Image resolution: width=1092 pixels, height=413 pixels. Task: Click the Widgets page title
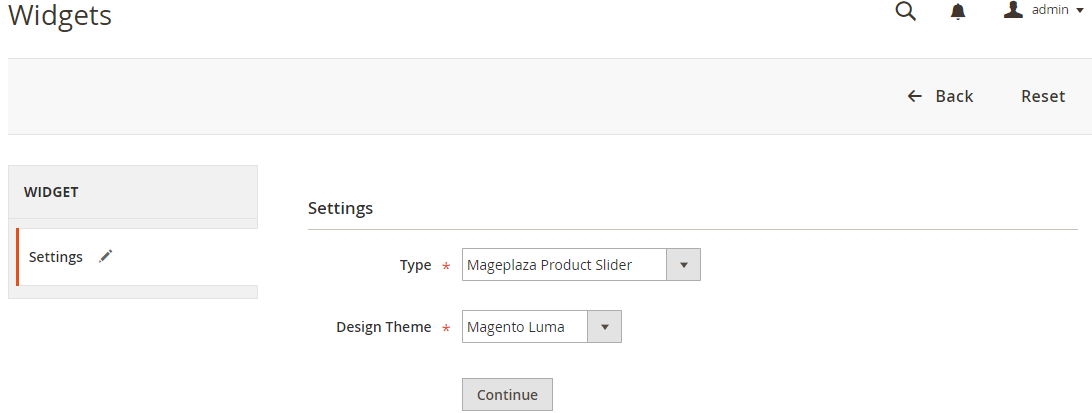tap(60, 16)
